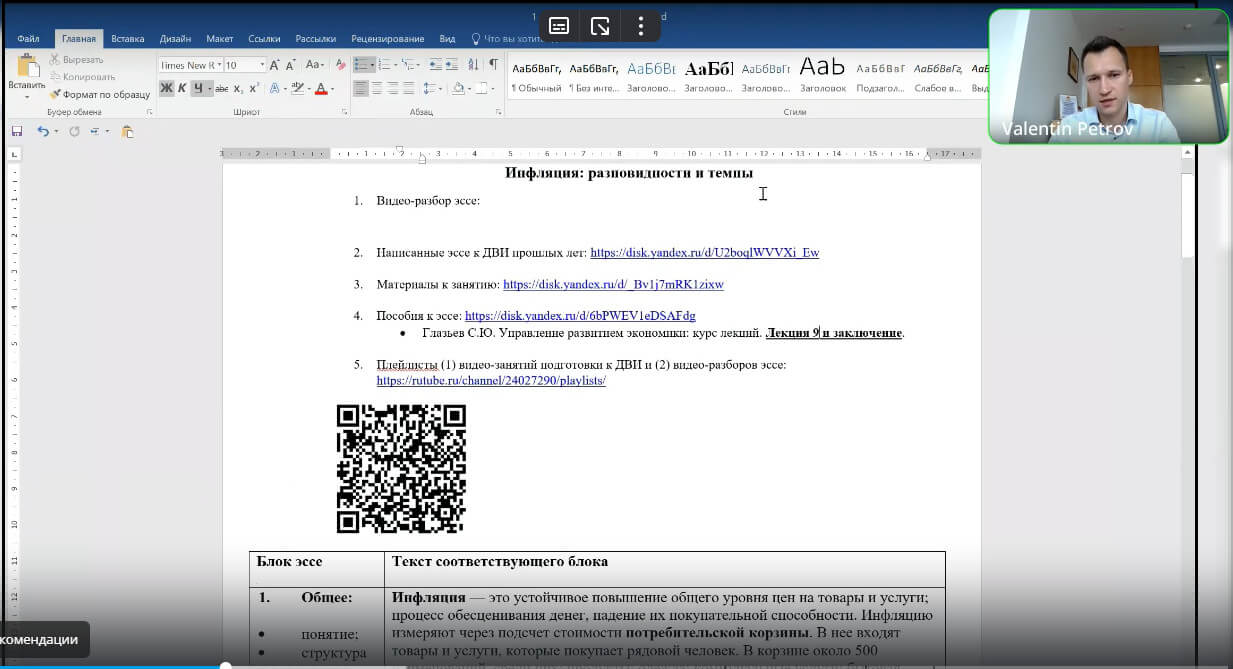1233x669 pixels.
Task: Open the bullets library dropdown arrow
Action: coord(372,64)
